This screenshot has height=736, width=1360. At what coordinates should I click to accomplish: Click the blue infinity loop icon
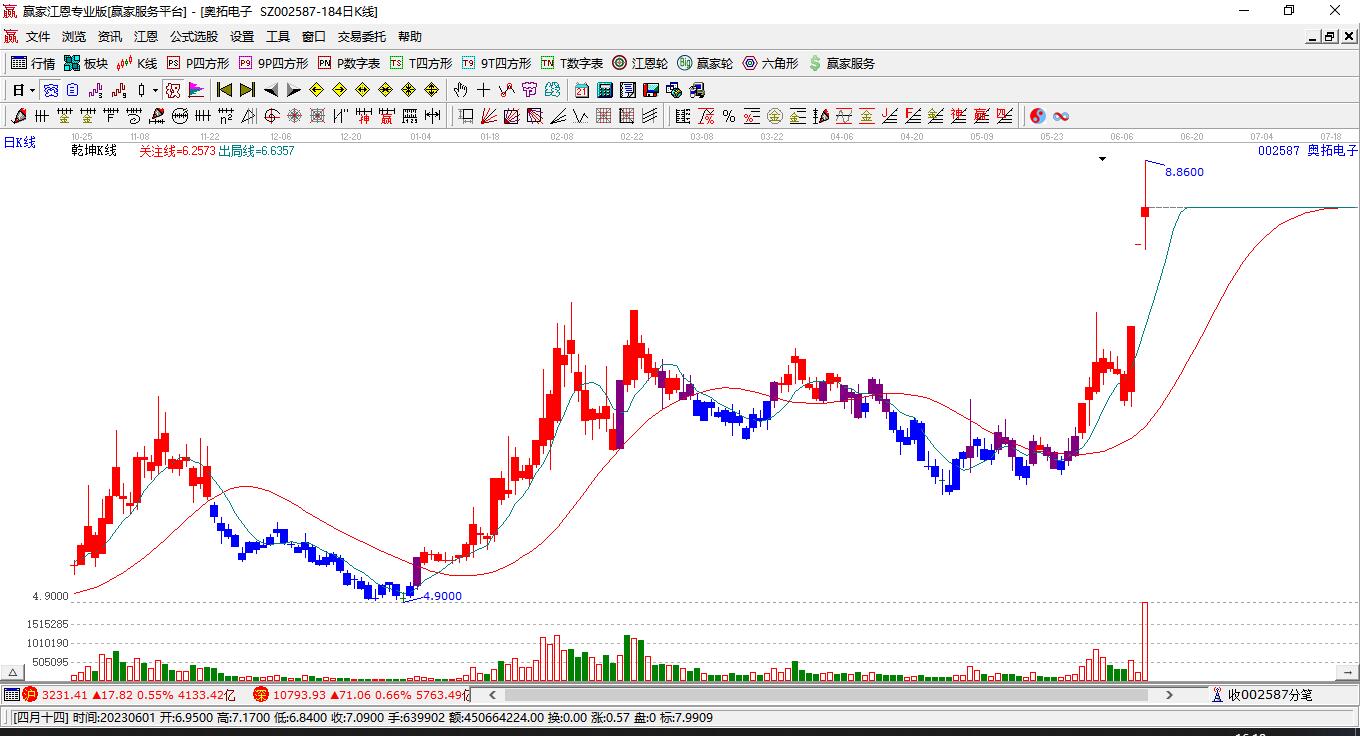(x=1062, y=116)
